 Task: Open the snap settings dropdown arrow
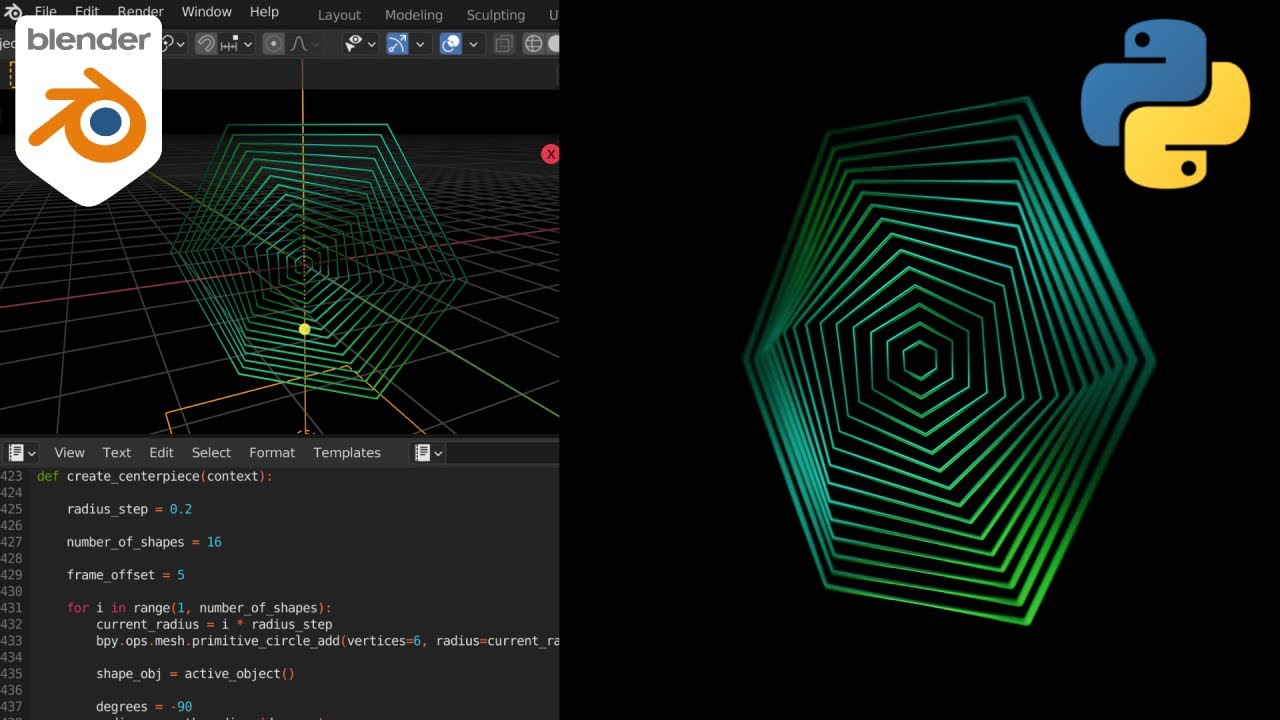[248, 43]
